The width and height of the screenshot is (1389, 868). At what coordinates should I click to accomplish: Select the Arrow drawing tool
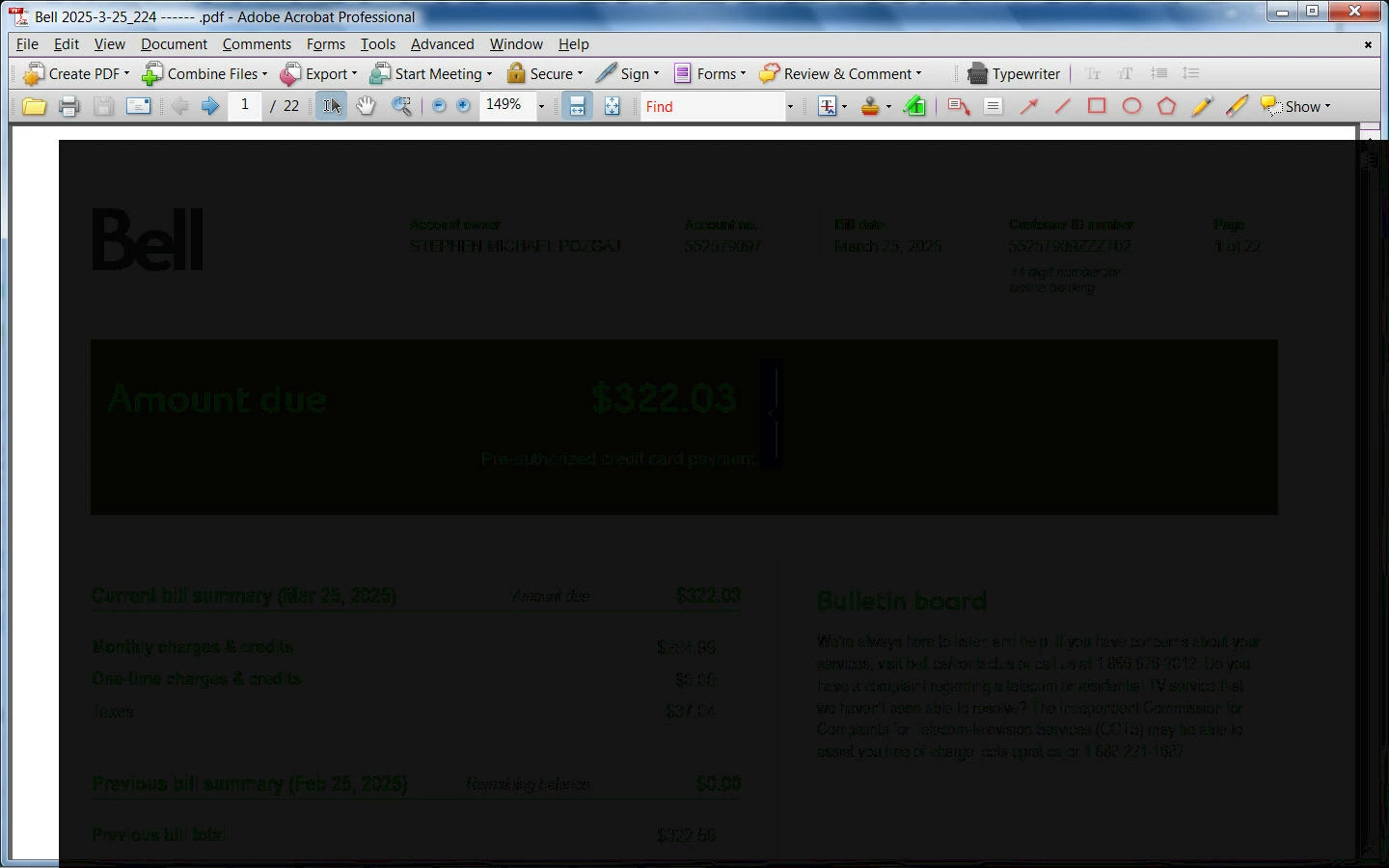[x=1029, y=106]
